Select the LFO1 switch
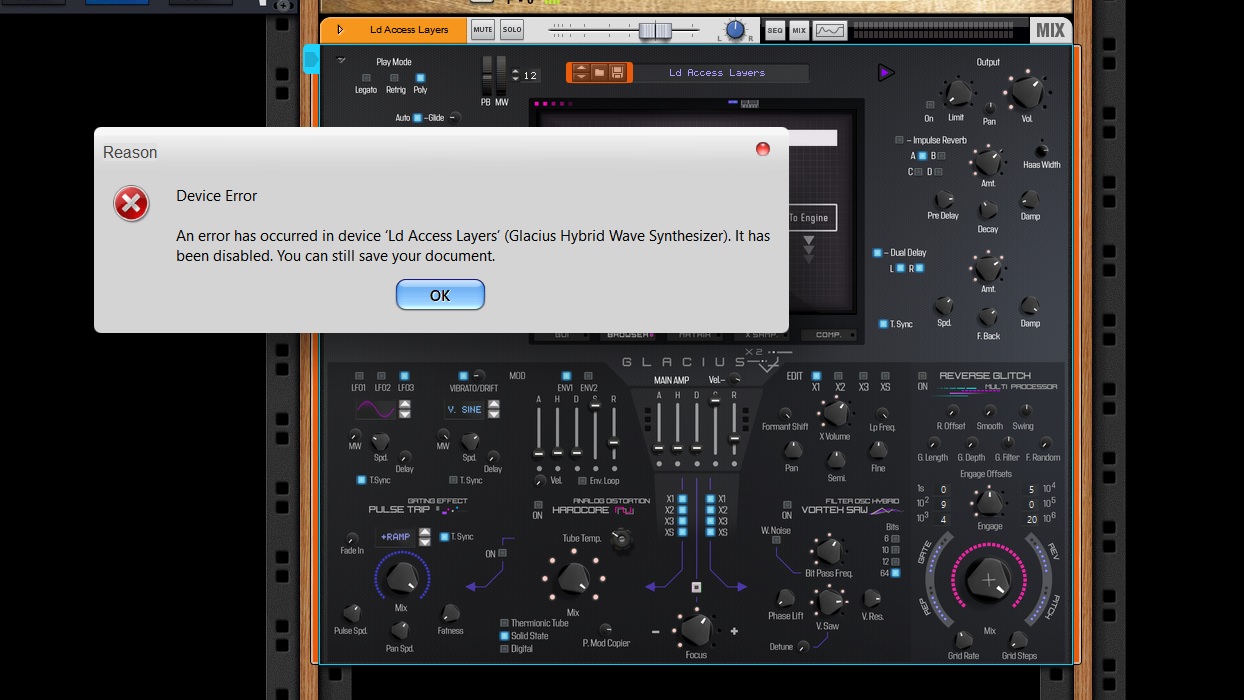 359,376
